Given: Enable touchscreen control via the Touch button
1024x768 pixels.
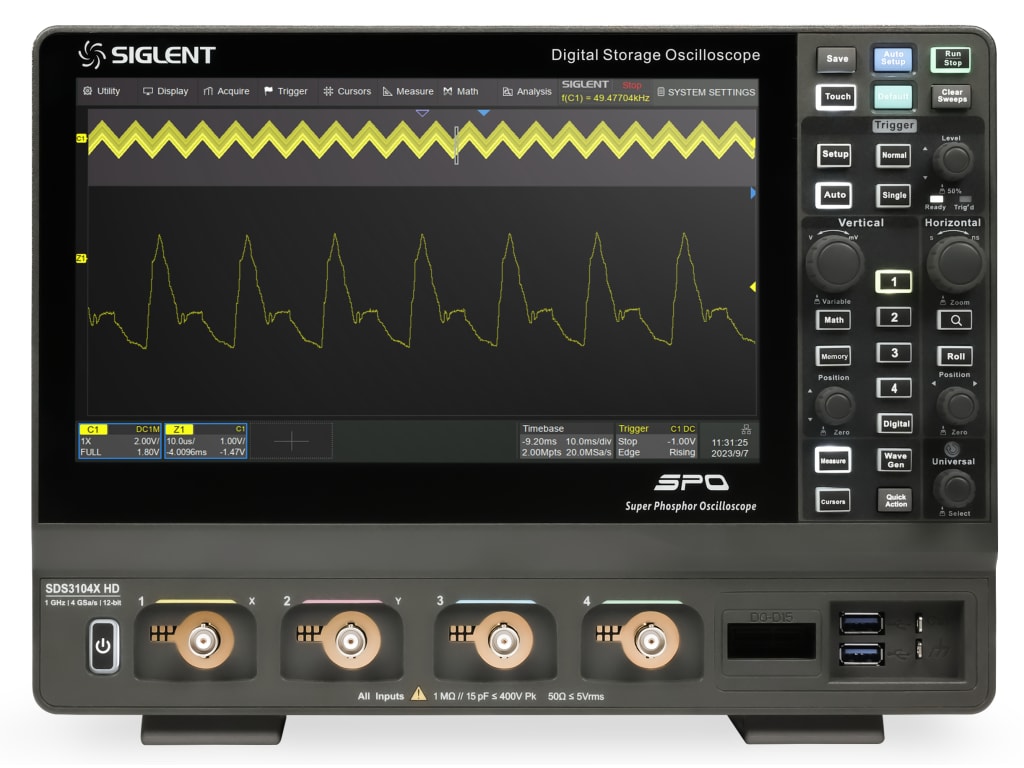Looking at the screenshot, I should tap(836, 97).
